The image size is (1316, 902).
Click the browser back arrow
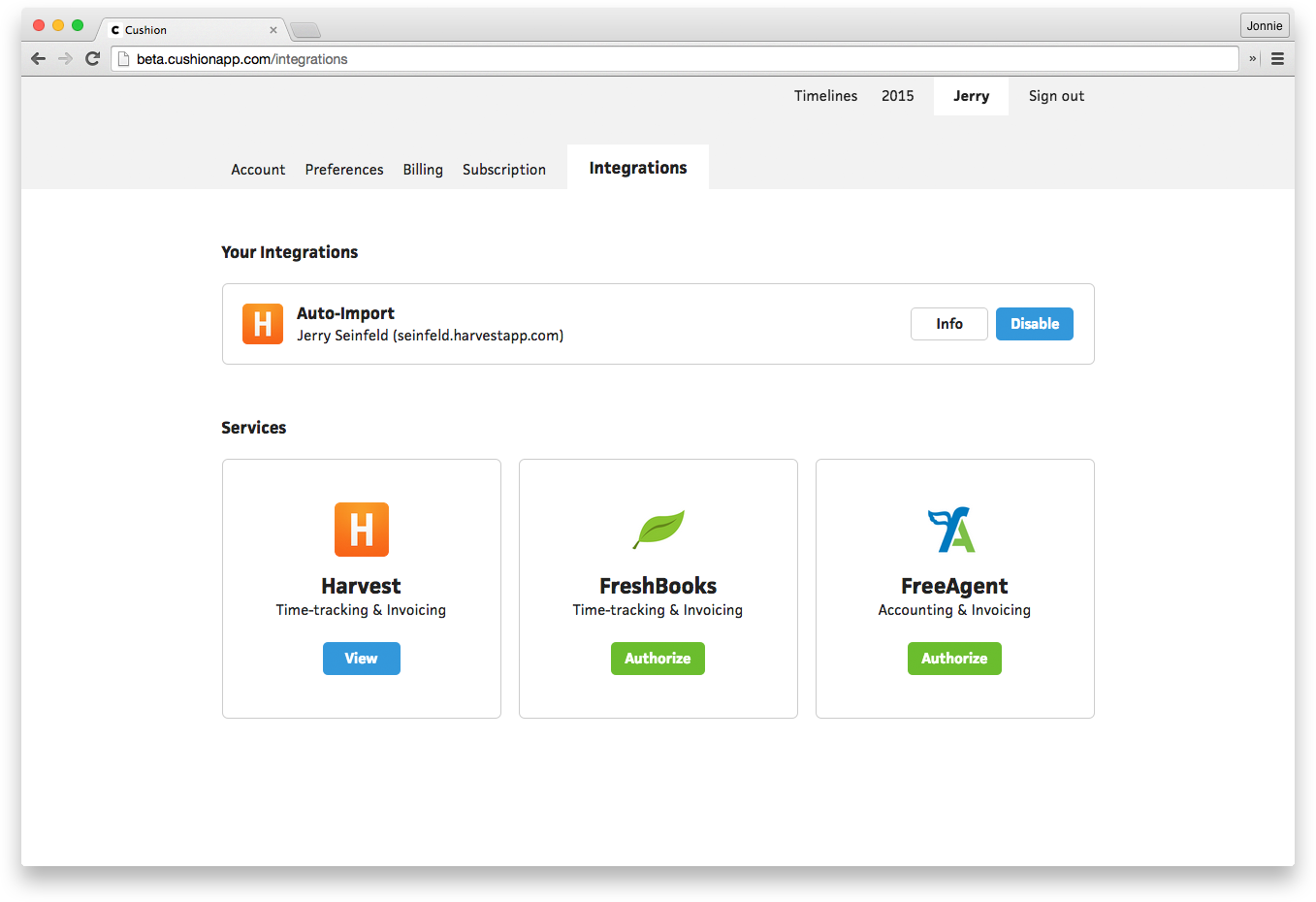point(39,58)
